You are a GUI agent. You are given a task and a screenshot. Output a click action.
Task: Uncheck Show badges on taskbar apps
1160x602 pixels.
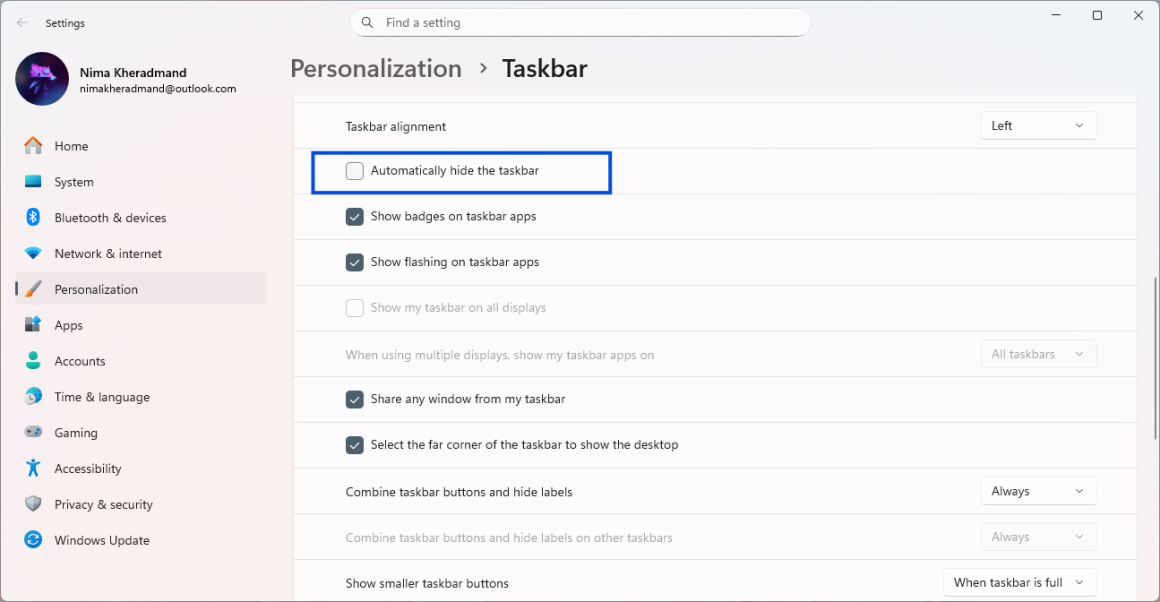[x=355, y=217]
